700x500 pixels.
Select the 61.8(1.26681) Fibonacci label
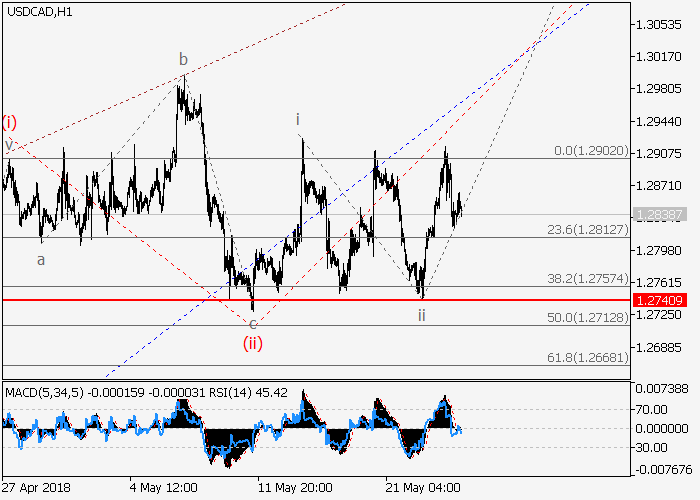[590, 357]
